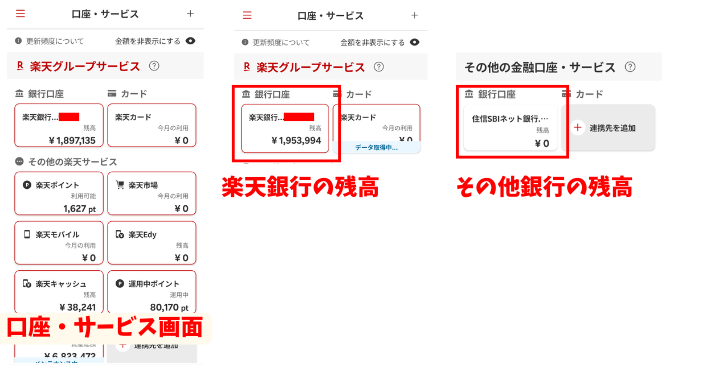Open the 楽天キャッシュ card showing ¥38,241
This screenshot has width=714, height=373.
59,292
